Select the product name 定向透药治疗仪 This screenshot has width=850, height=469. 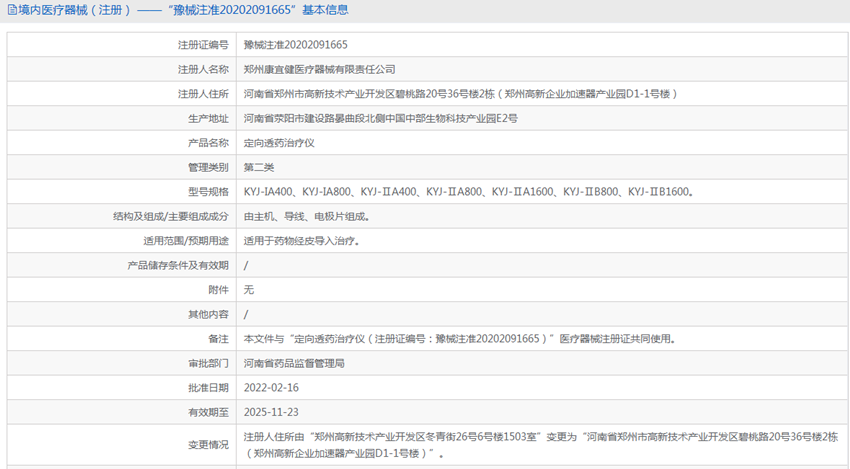tap(279, 143)
